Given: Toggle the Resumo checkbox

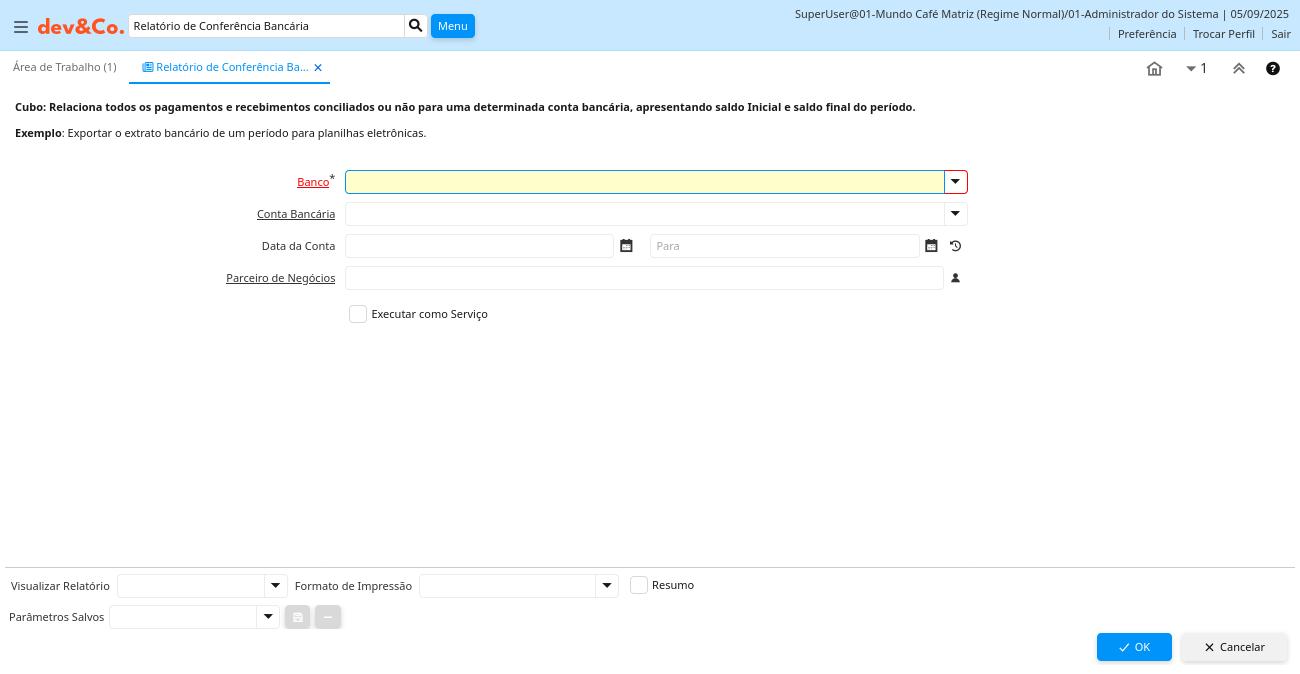Looking at the screenshot, I should pos(639,585).
